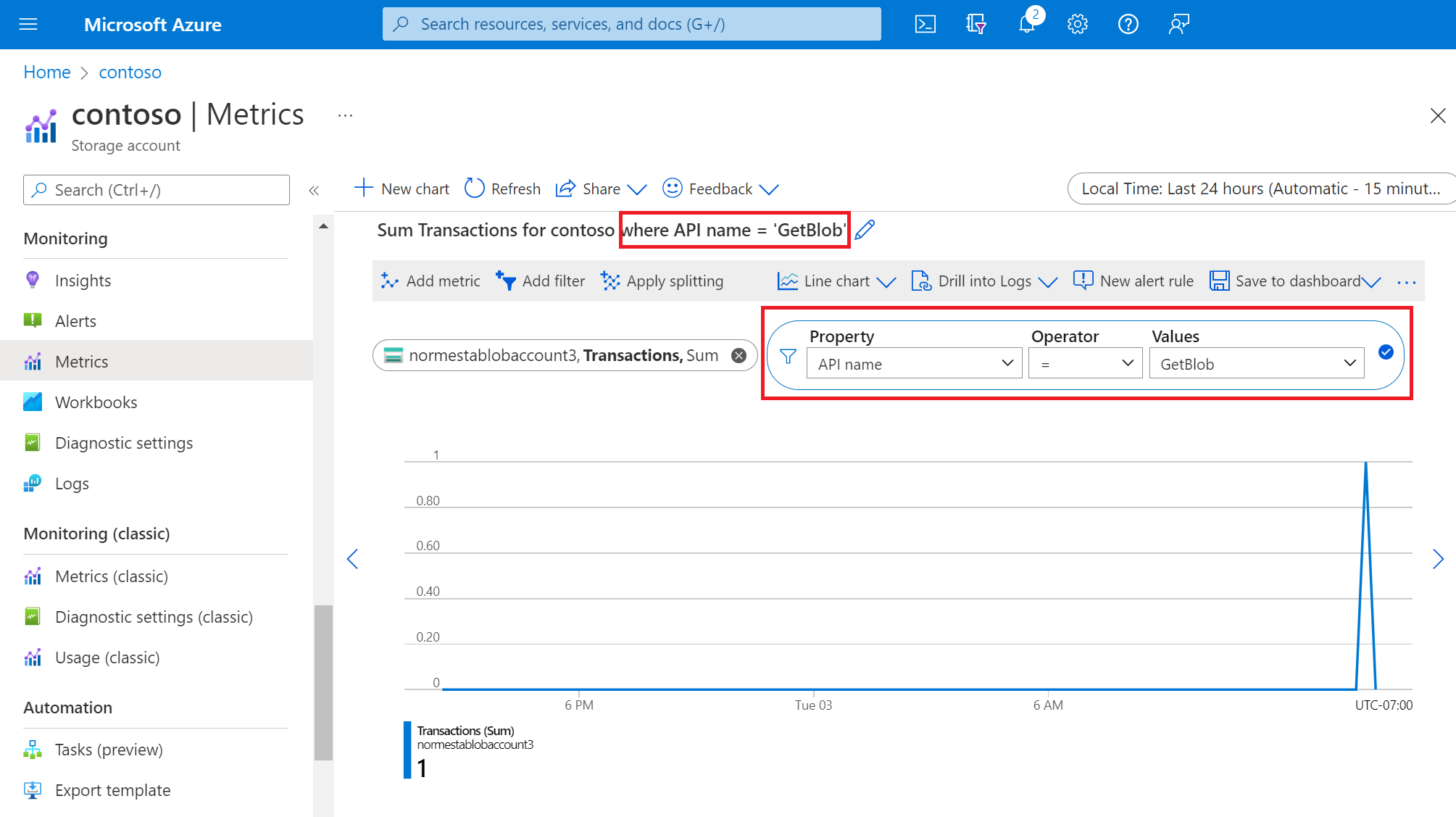Click the chart title text
The width and height of the screenshot is (1456, 817).
tap(612, 230)
